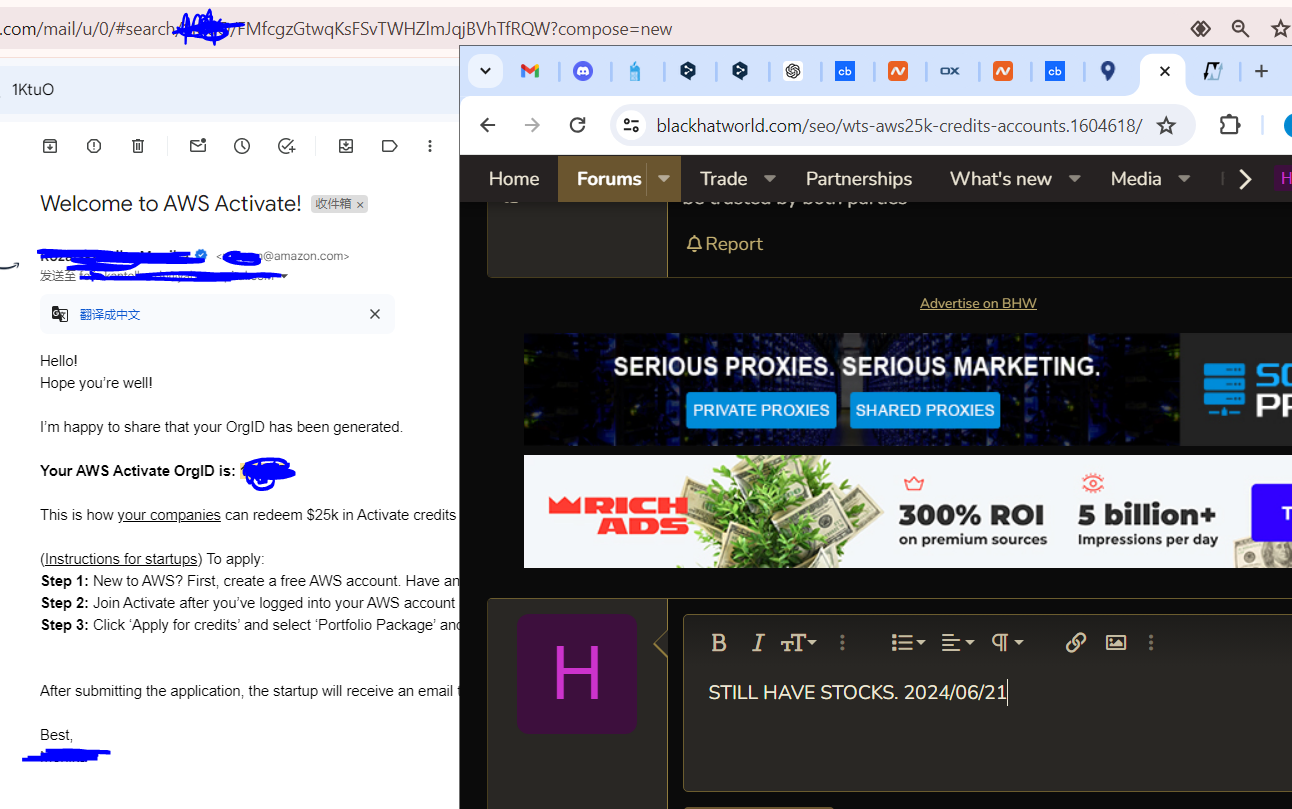Open the 'your companies' link in email
Image resolution: width=1292 pixels, height=809 pixels.
(169, 515)
